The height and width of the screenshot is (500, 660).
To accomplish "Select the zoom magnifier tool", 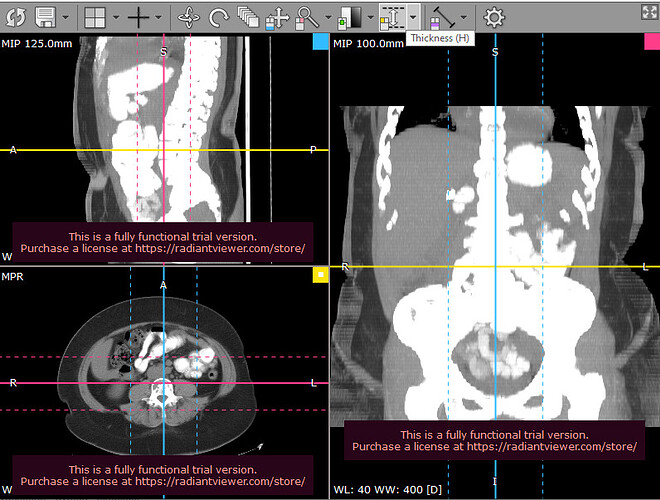I will (x=307, y=18).
